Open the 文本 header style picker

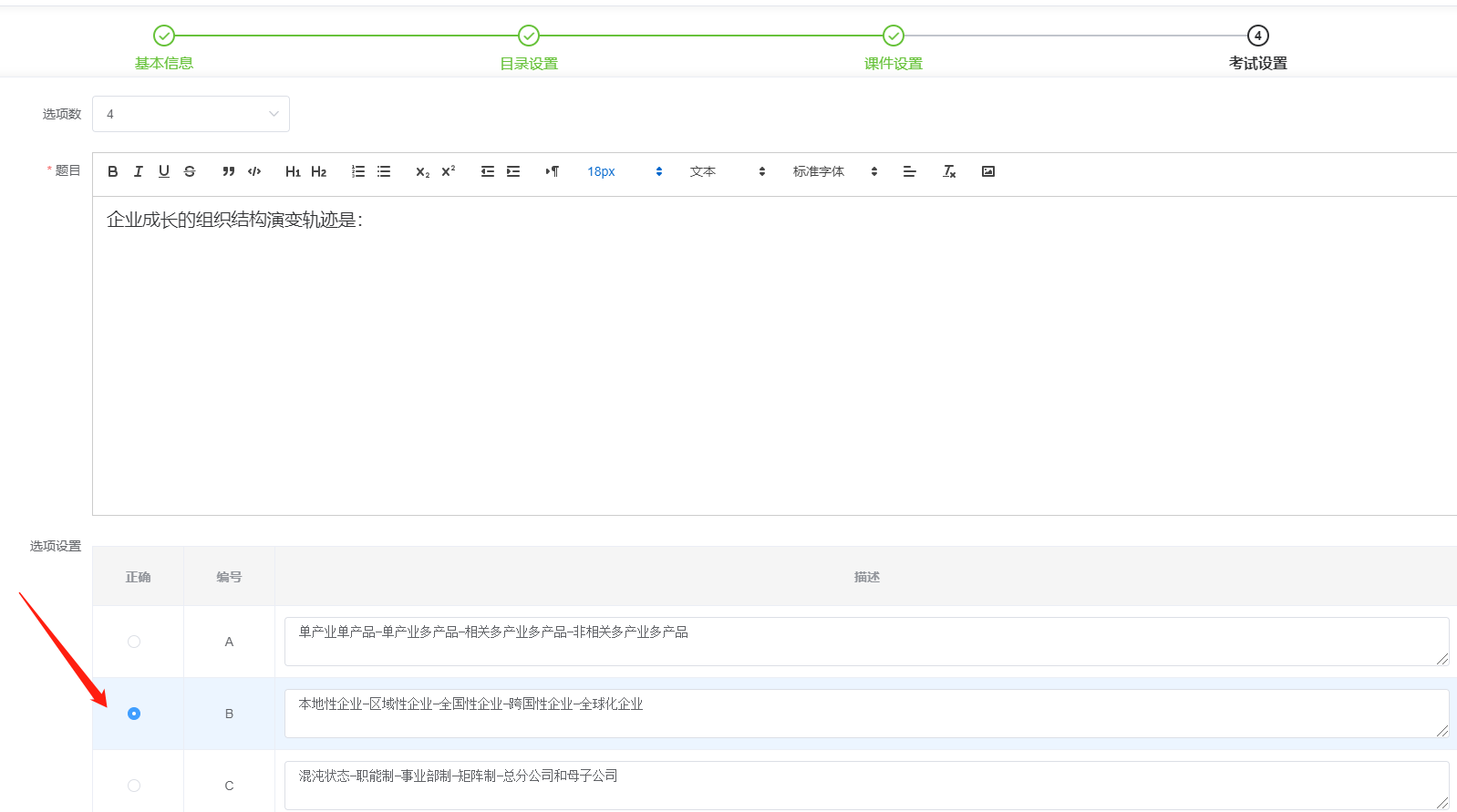point(727,171)
